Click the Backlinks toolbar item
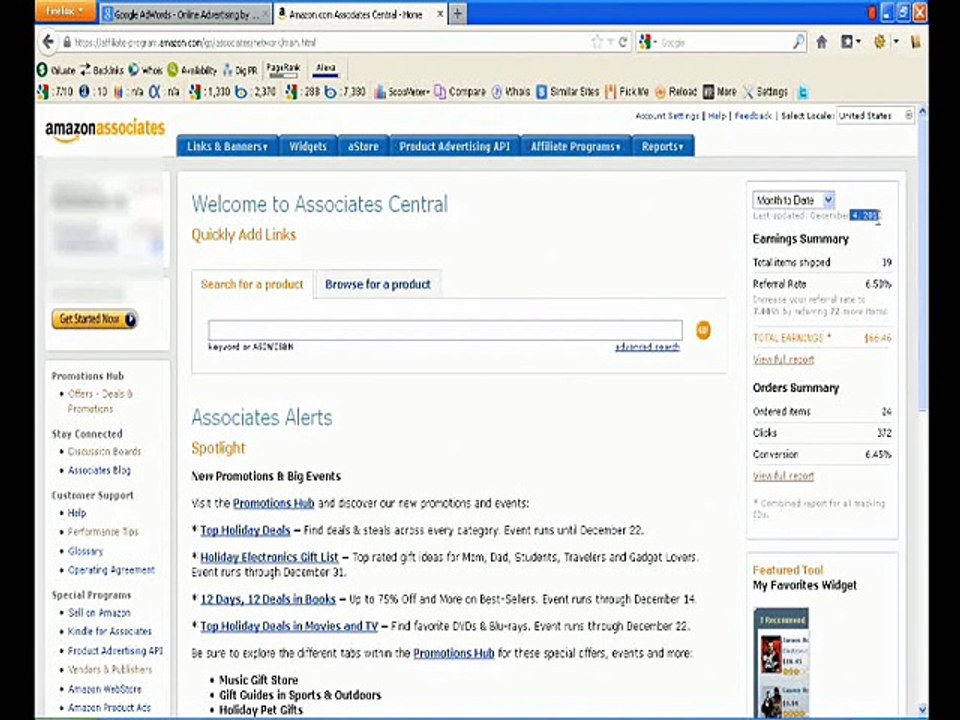The image size is (960, 720). [x=102, y=70]
